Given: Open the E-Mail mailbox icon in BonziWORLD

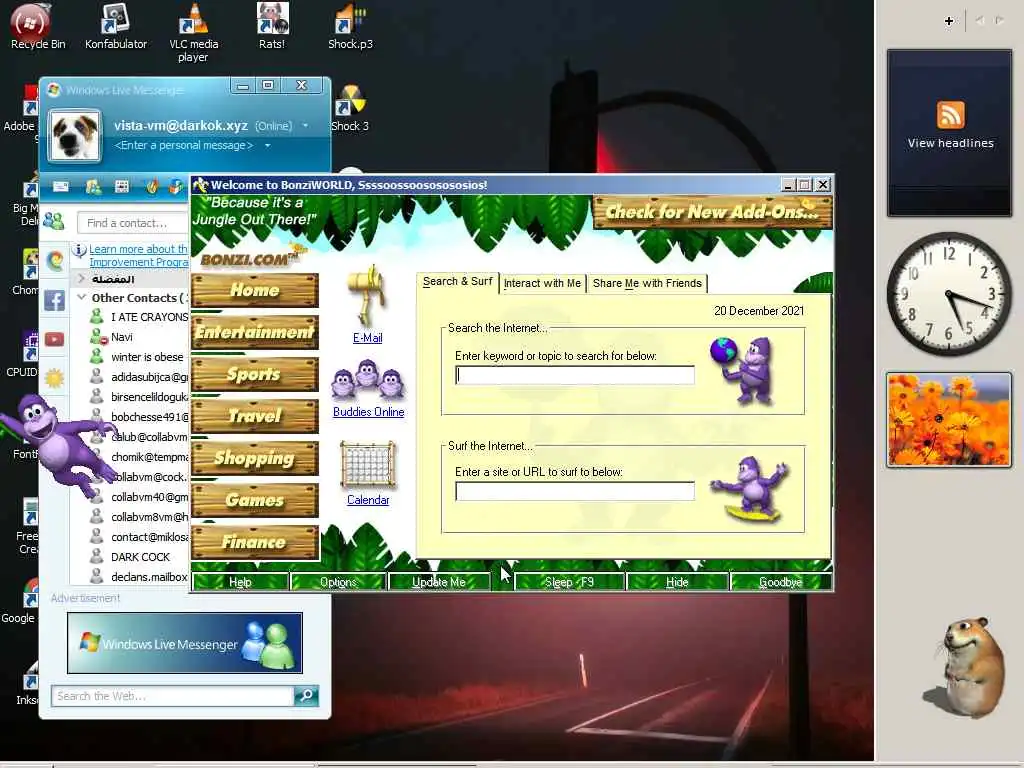Looking at the screenshot, I should click(368, 296).
